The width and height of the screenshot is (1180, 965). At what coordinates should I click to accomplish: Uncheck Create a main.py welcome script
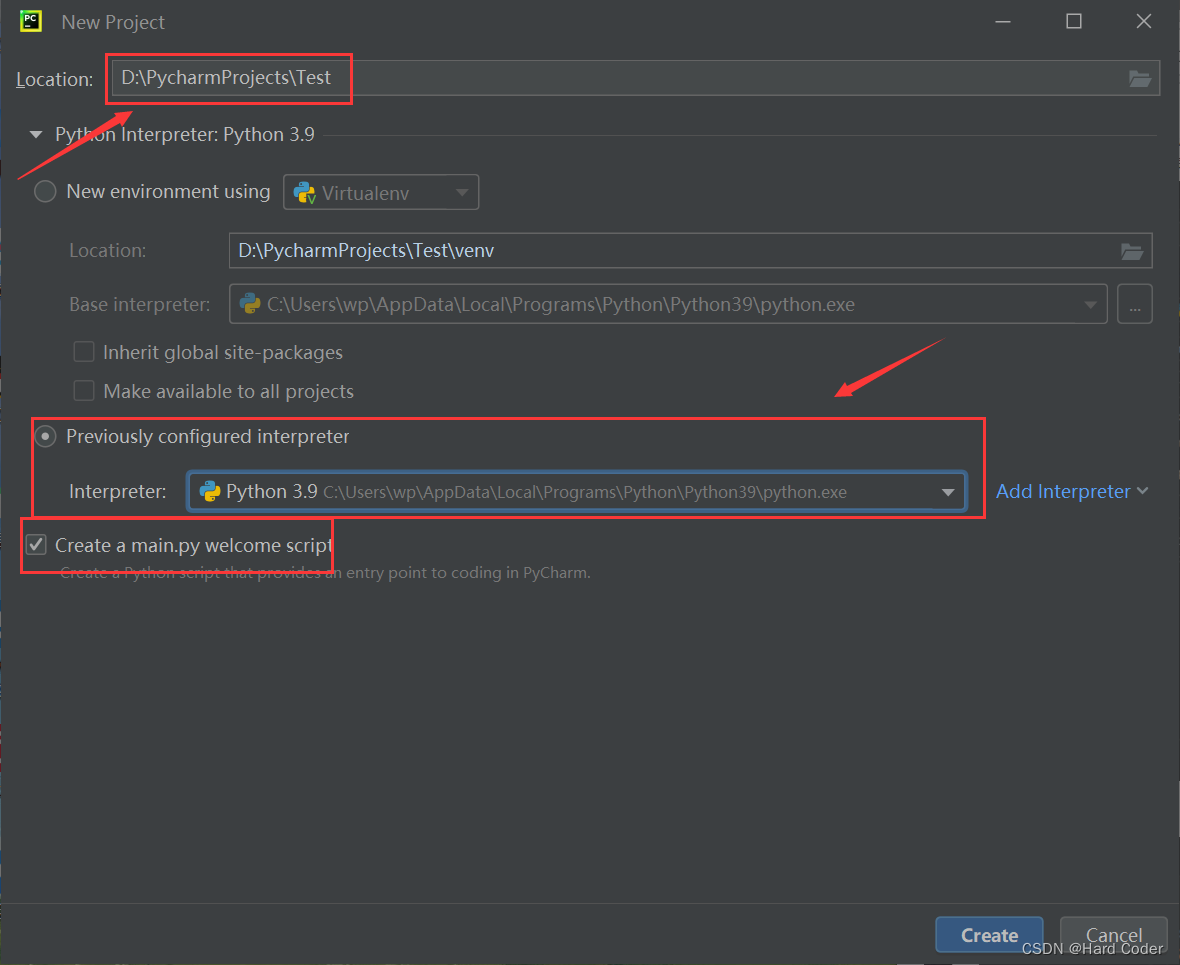pyautogui.click(x=36, y=544)
